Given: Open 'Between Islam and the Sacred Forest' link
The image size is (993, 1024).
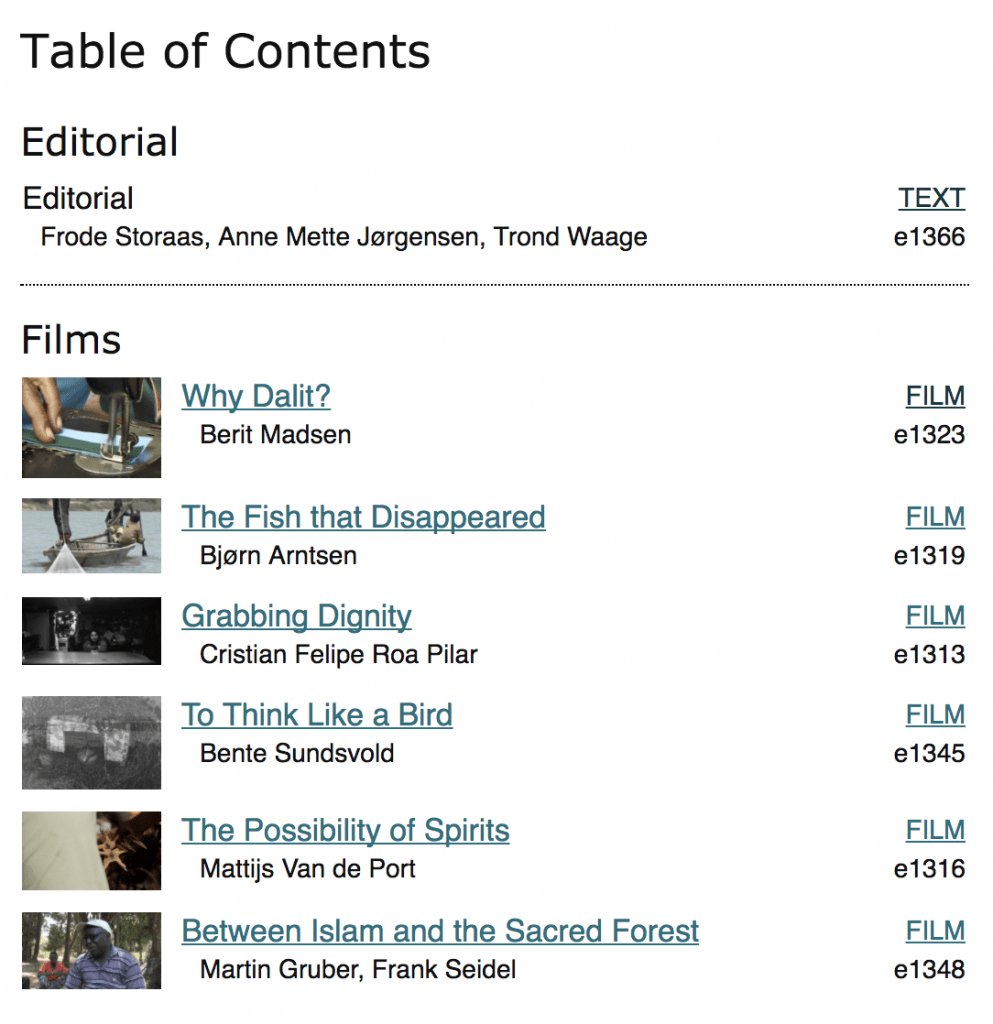Looking at the screenshot, I should pyautogui.click(x=440, y=931).
